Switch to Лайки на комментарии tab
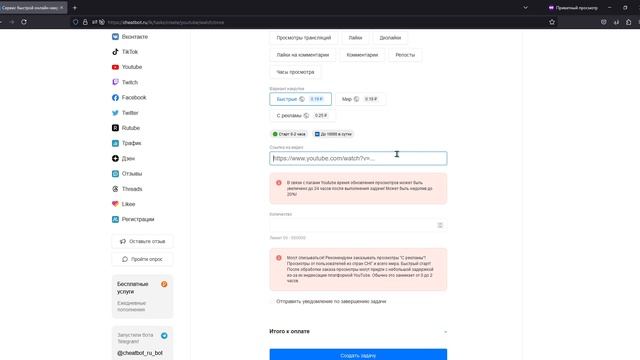Image resolution: width=640 pixels, height=360 pixels. 303,55
